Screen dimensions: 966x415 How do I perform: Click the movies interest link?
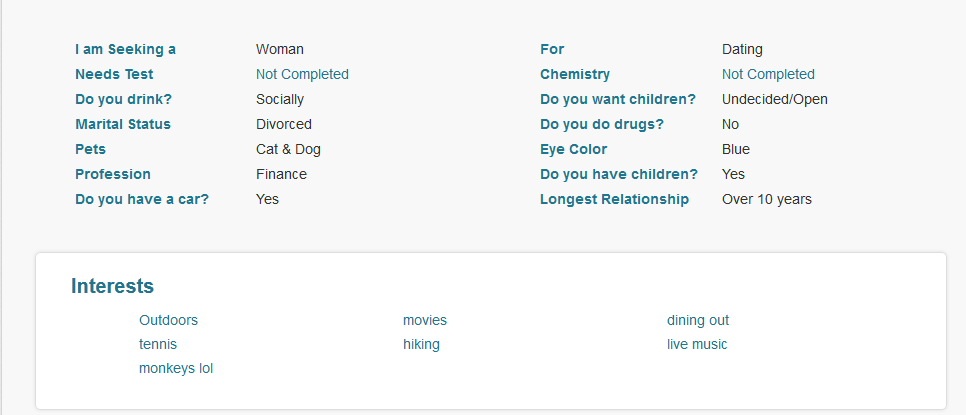tap(425, 320)
